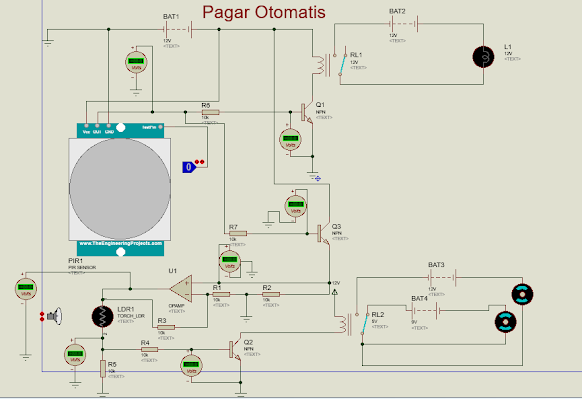Select resistor R3 body

[166, 327]
